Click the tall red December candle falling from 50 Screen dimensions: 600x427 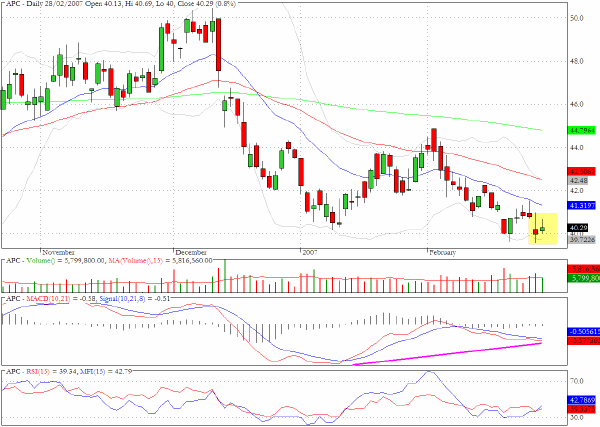tap(218, 45)
